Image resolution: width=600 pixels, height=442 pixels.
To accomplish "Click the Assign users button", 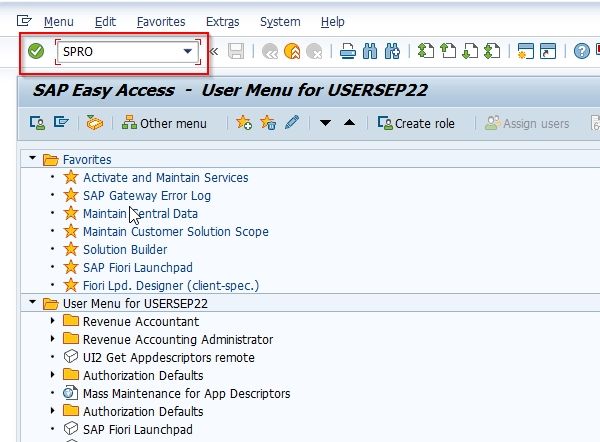I will (x=527, y=123).
